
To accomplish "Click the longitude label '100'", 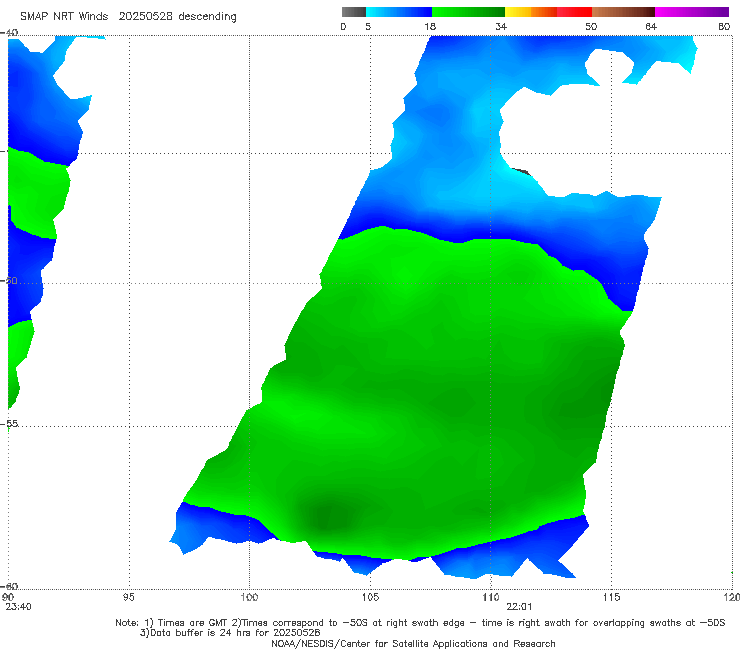I will 249,597.
